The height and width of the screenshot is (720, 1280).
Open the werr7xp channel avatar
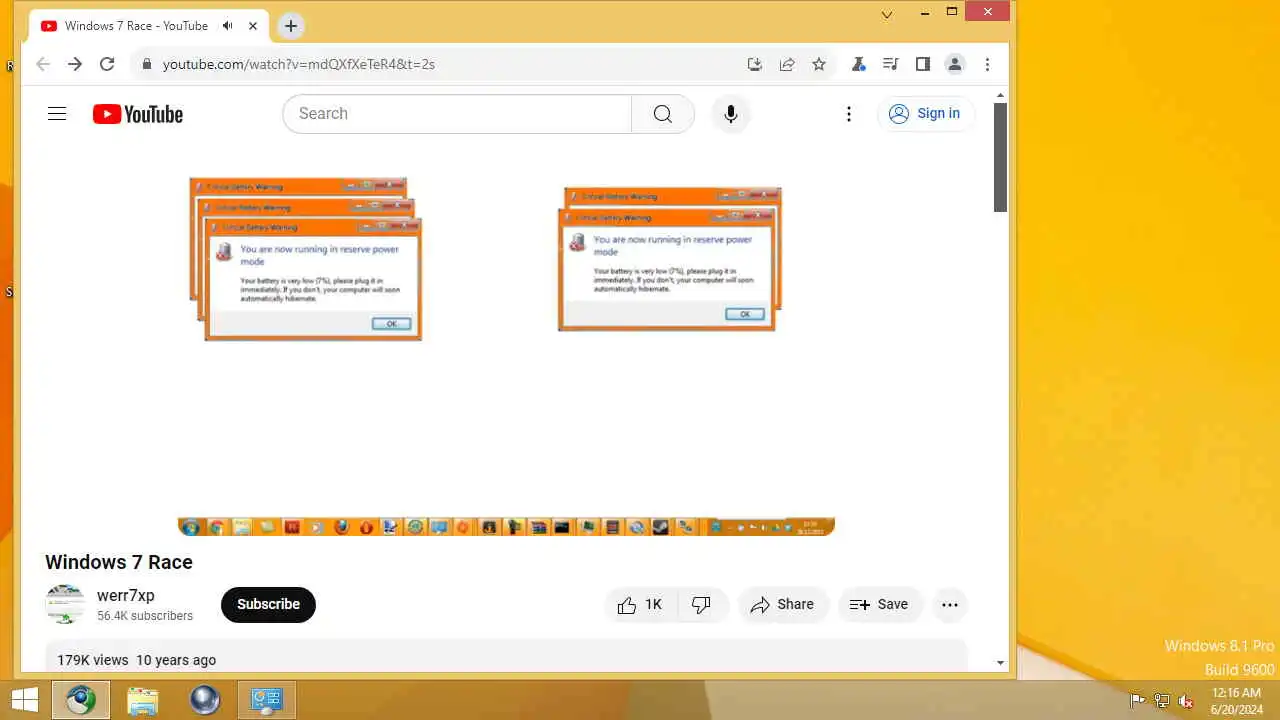click(65, 604)
